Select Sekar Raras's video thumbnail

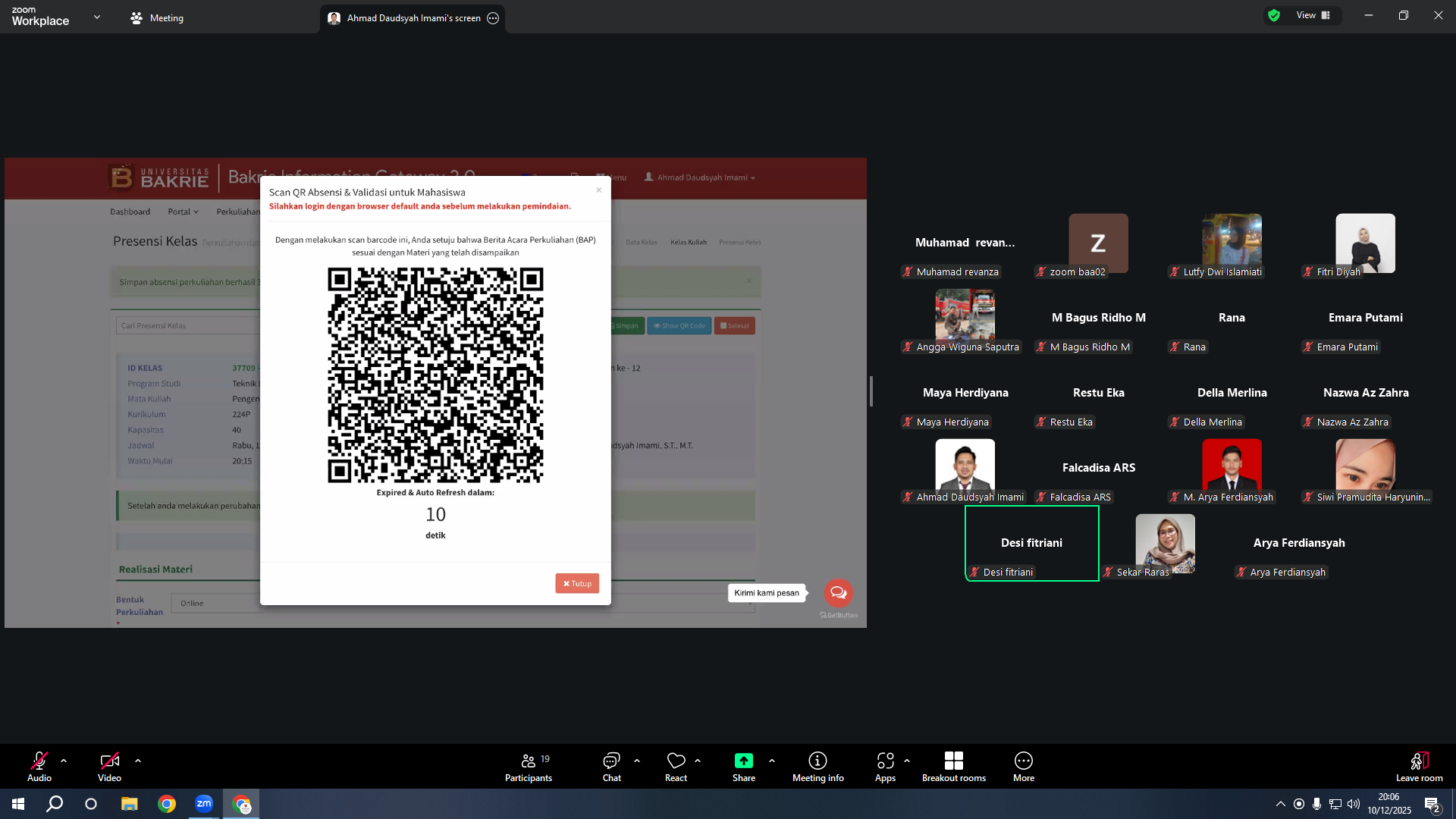pyautogui.click(x=1165, y=543)
